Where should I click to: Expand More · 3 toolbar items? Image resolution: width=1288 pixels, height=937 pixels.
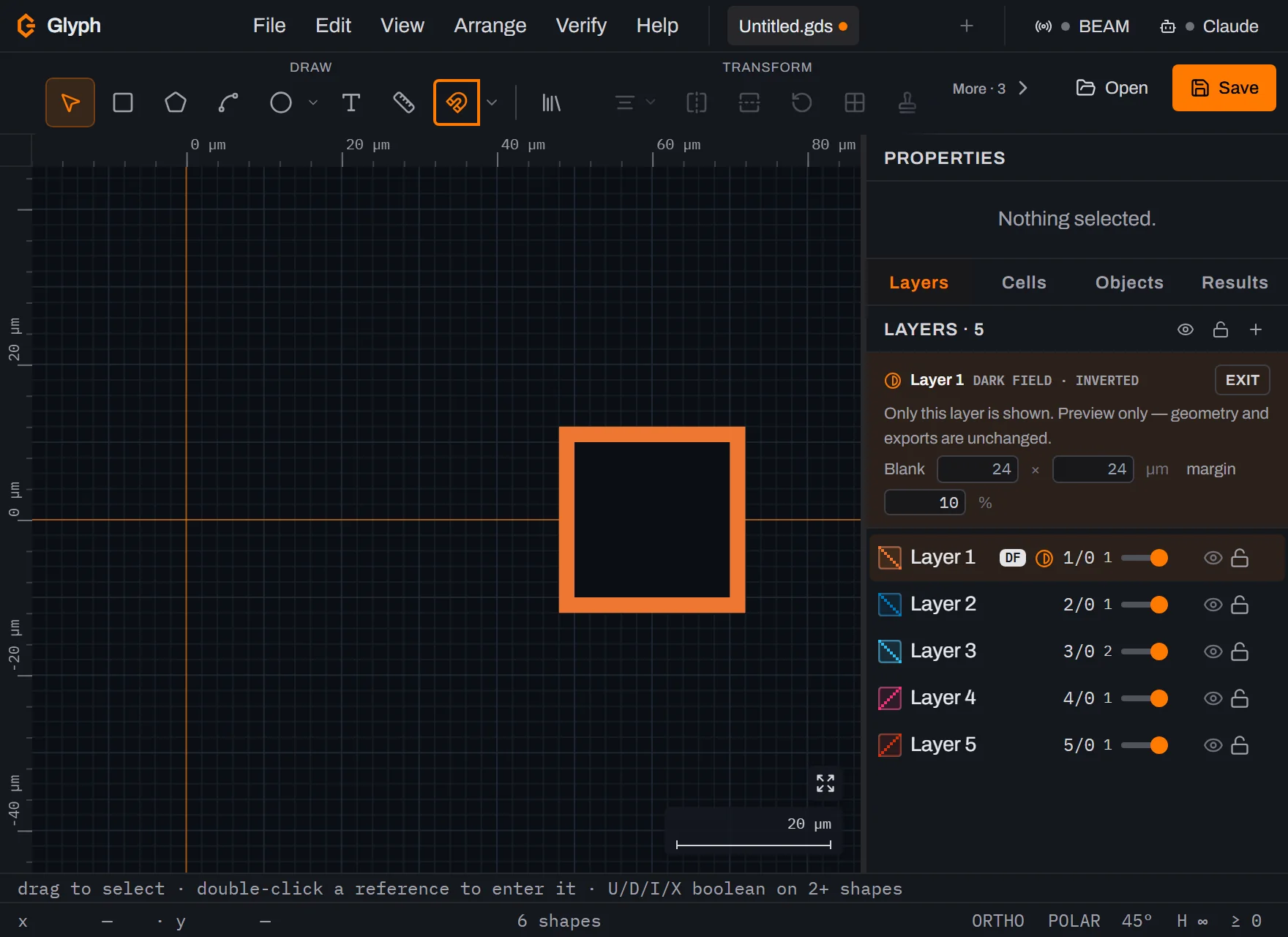click(x=991, y=89)
